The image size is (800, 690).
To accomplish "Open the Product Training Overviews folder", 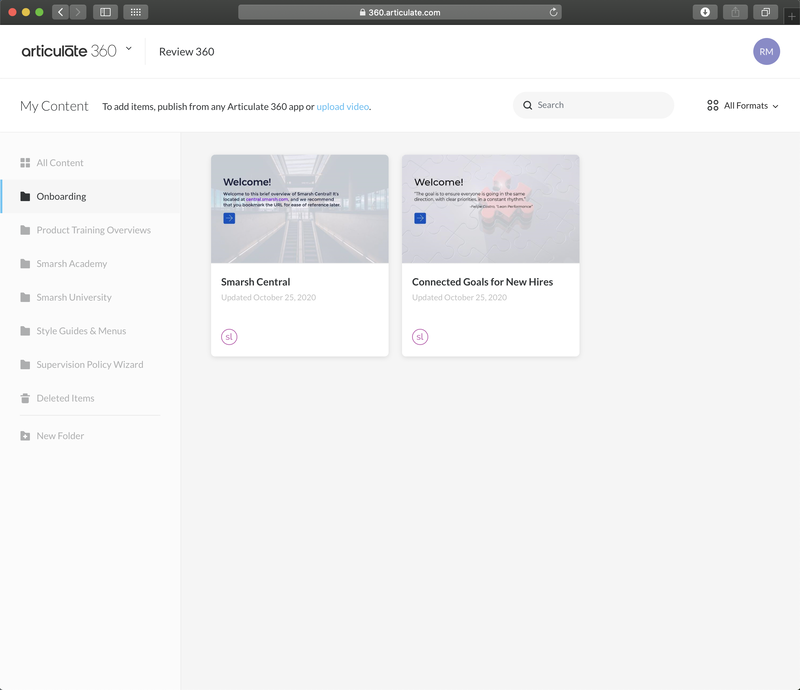I will pyautogui.click(x=93, y=230).
